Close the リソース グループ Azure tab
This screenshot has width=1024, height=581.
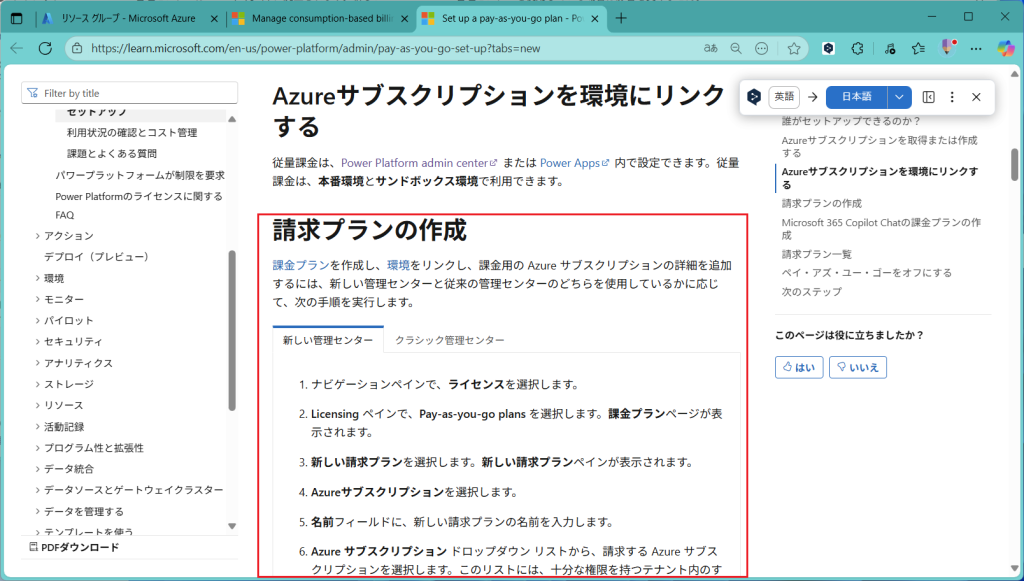click(214, 19)
